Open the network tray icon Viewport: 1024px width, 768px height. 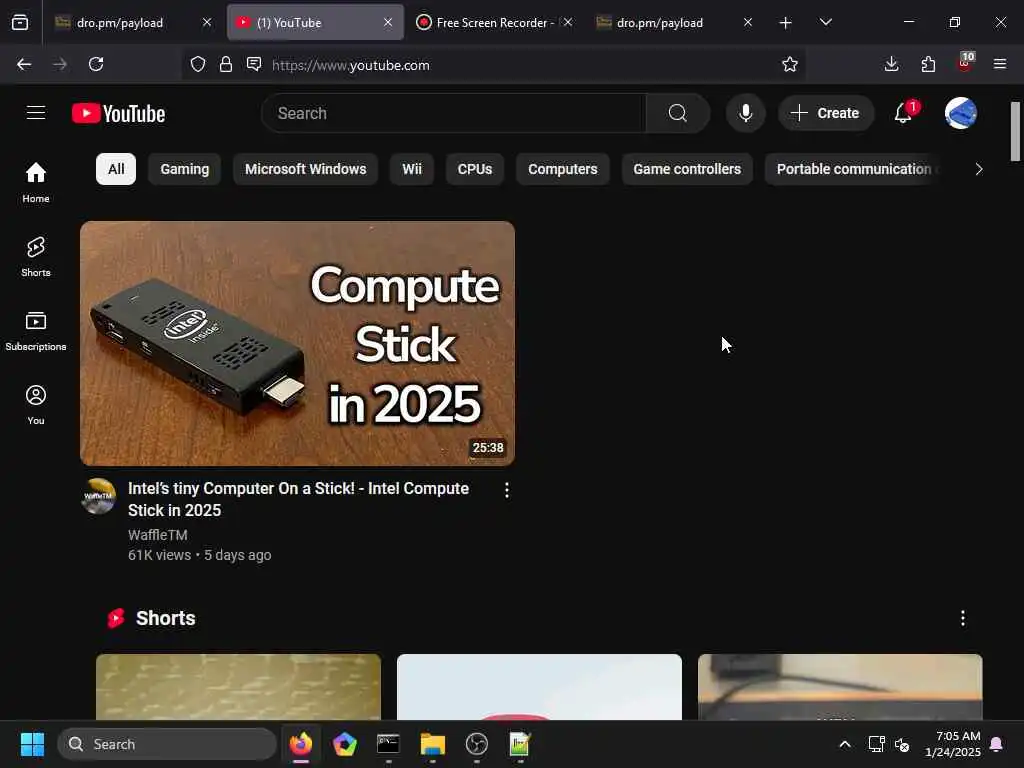(x=876, y=744)
